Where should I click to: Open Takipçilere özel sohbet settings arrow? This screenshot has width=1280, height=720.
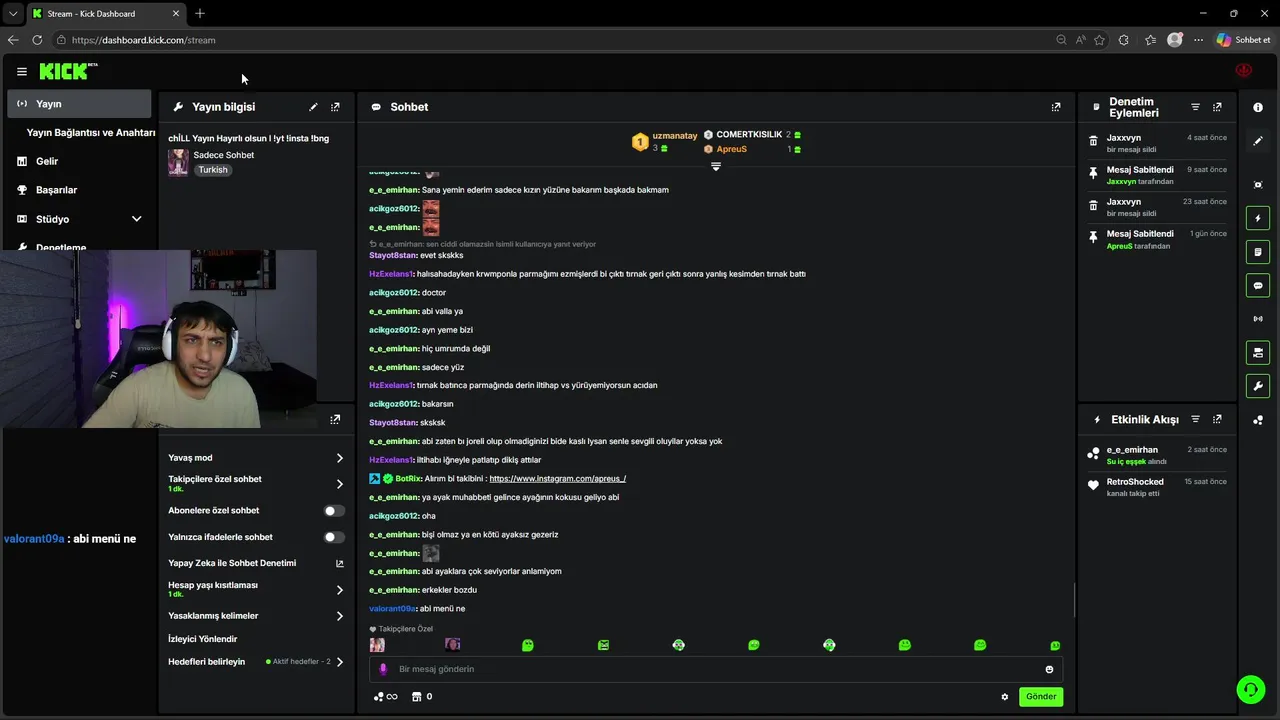tap(340, 484)
